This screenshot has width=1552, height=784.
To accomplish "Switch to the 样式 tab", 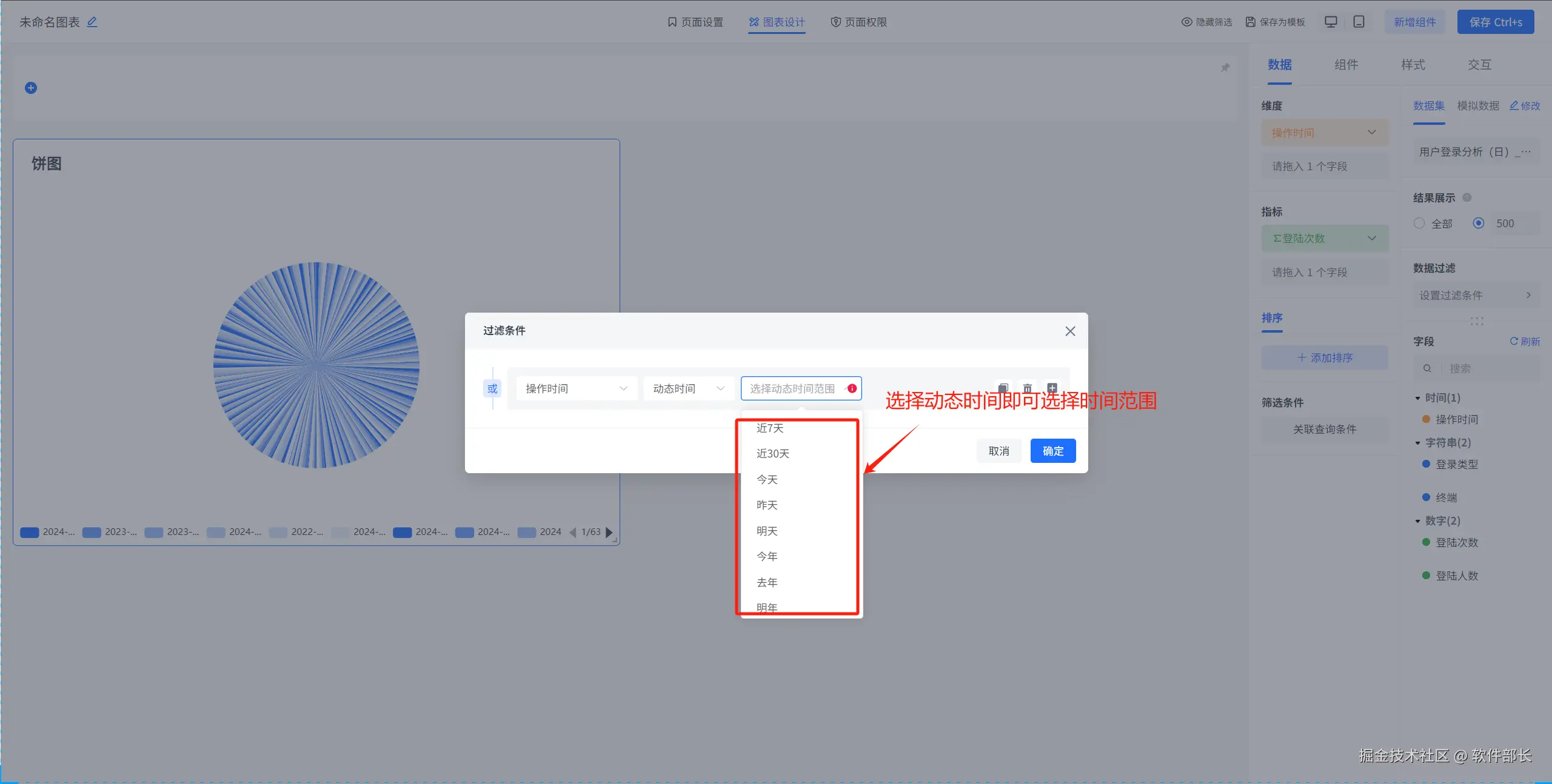I will pyautogui.click(x=1413, y=65).
